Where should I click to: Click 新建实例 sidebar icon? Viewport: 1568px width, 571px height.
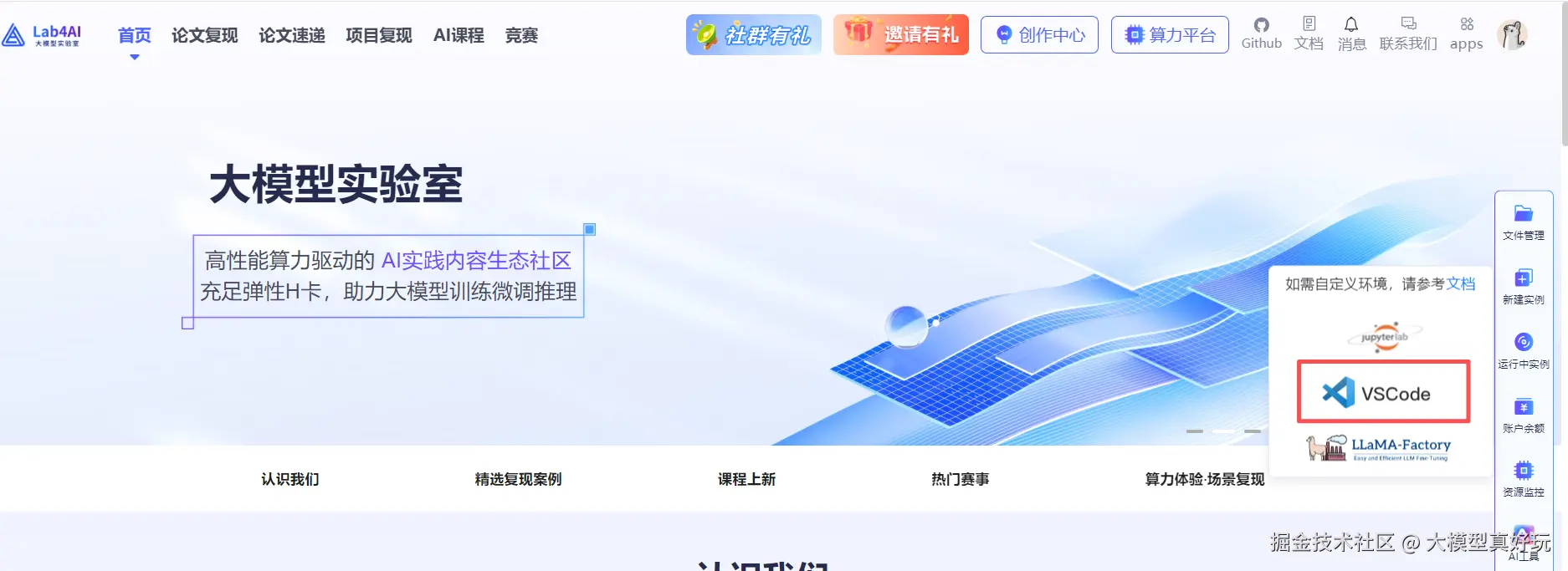[x=1524, y=287]
